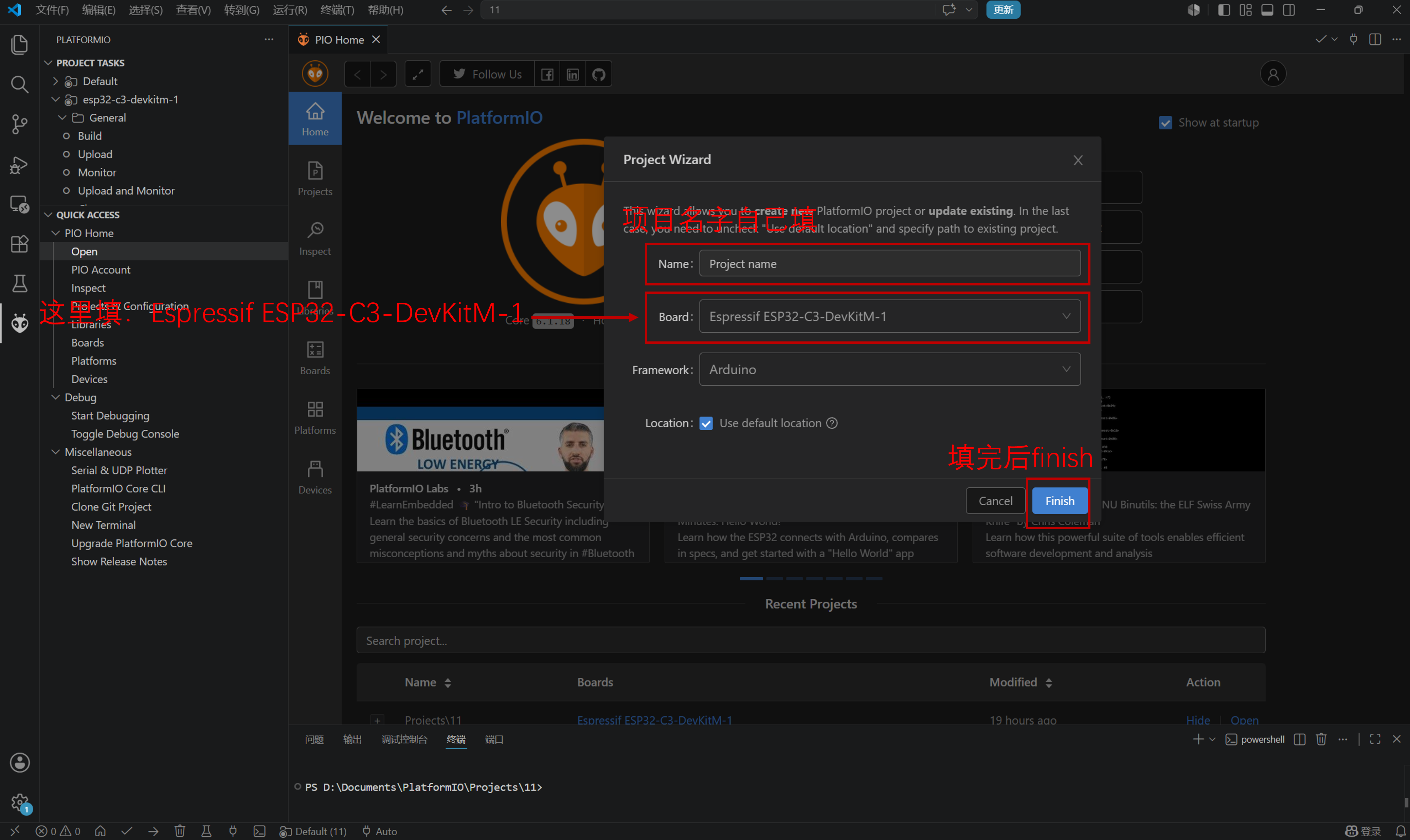
Task: Open Source Control view in activity bar
Action: (19, 125)
